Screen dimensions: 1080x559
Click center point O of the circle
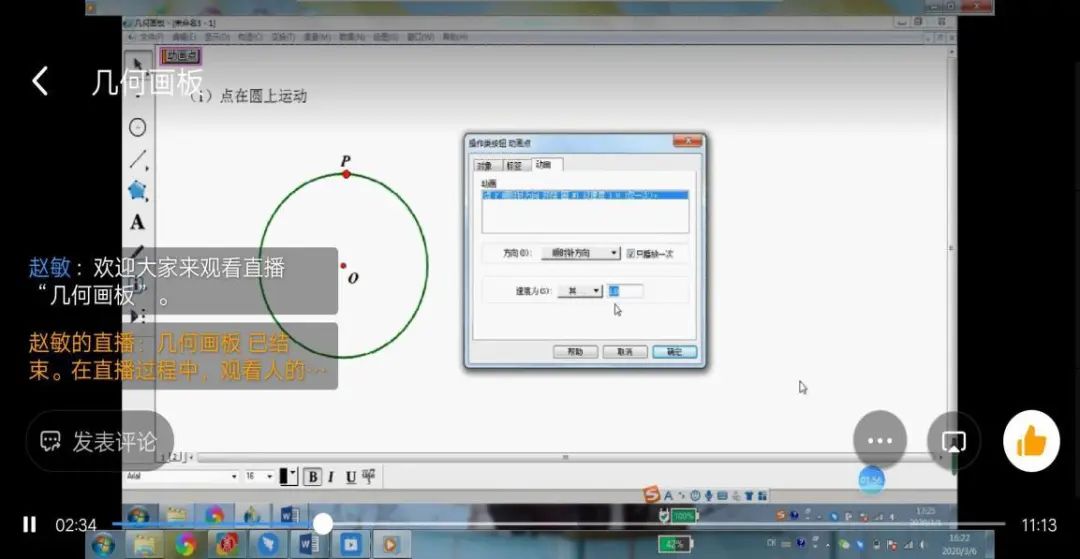(x=343, y=265)
